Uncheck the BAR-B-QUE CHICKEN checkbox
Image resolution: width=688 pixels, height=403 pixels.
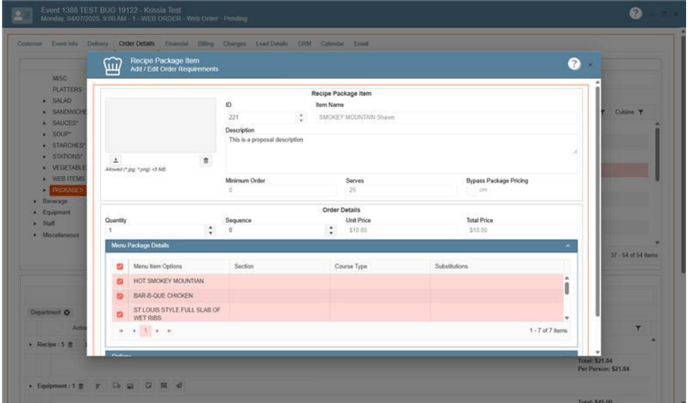[x=120, y=296]
